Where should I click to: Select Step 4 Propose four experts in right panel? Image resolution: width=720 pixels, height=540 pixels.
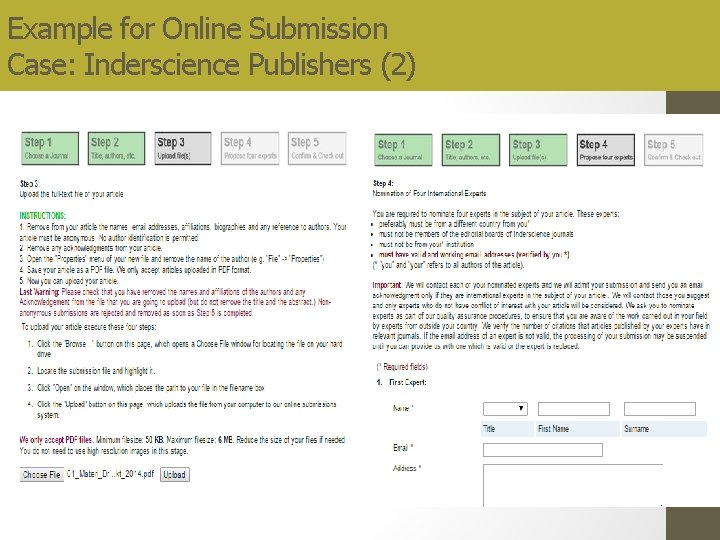point(606,150)
